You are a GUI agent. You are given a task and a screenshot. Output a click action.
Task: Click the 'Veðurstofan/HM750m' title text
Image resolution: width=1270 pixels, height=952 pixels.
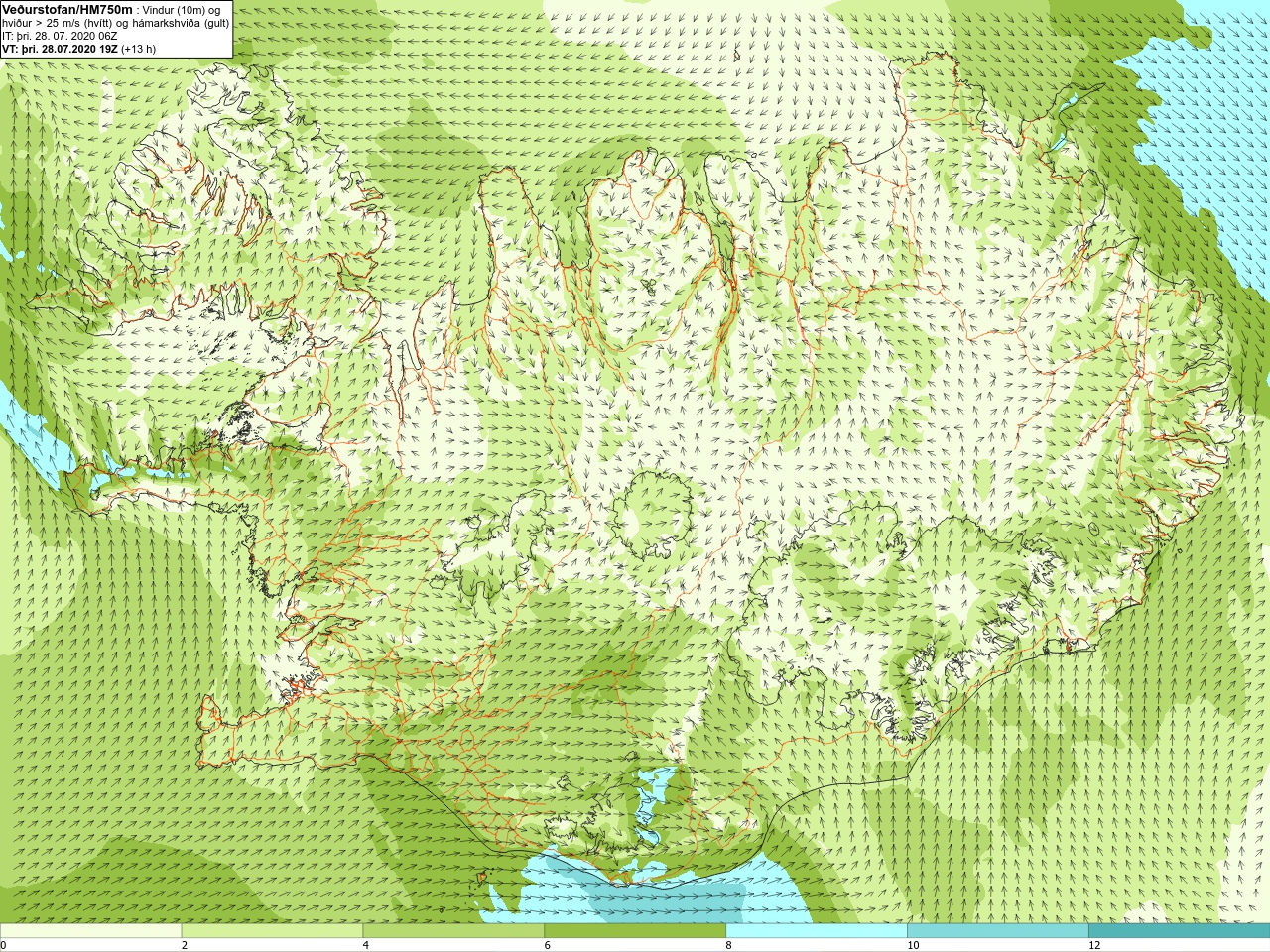66,9
